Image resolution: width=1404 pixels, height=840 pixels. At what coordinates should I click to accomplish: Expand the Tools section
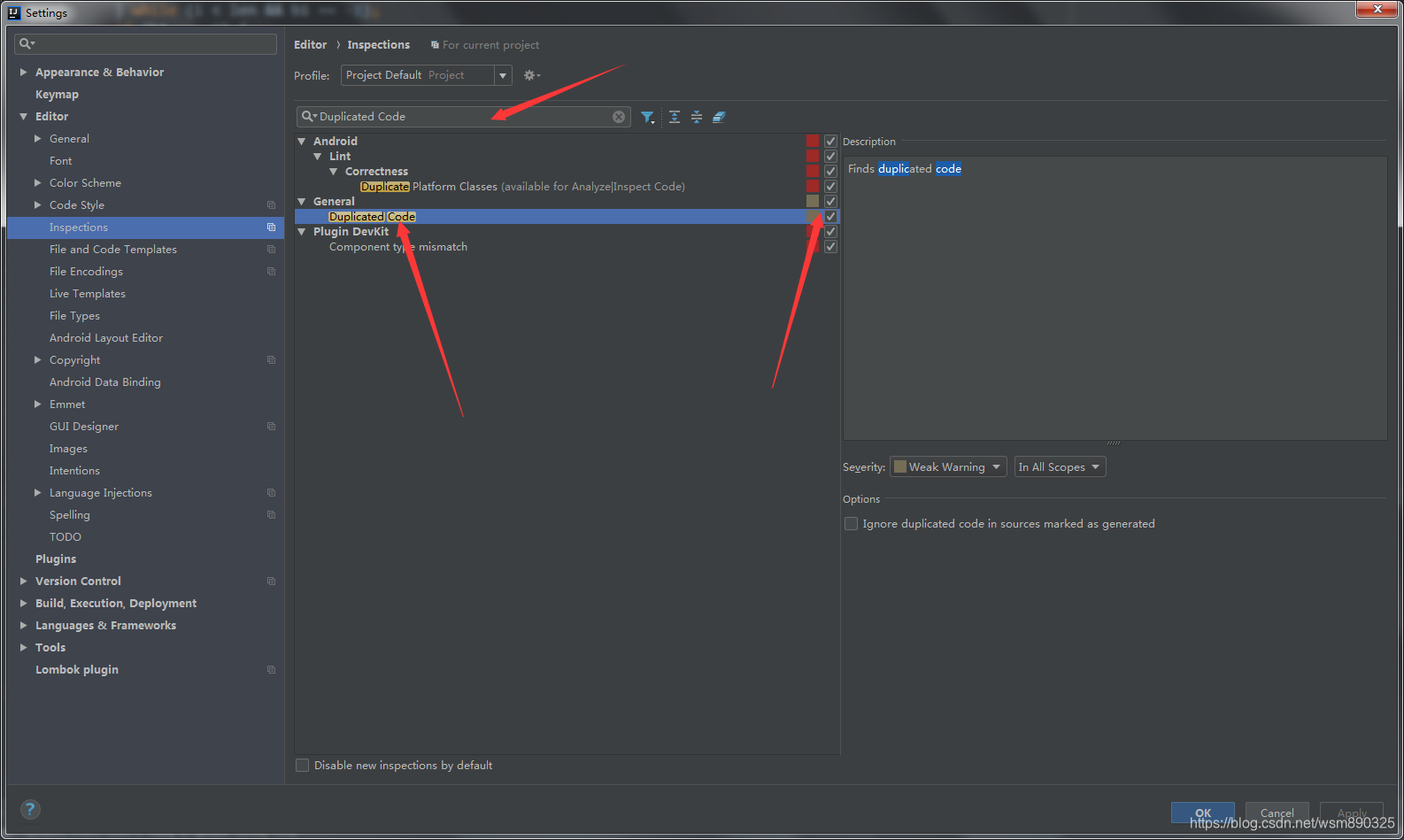23,648
